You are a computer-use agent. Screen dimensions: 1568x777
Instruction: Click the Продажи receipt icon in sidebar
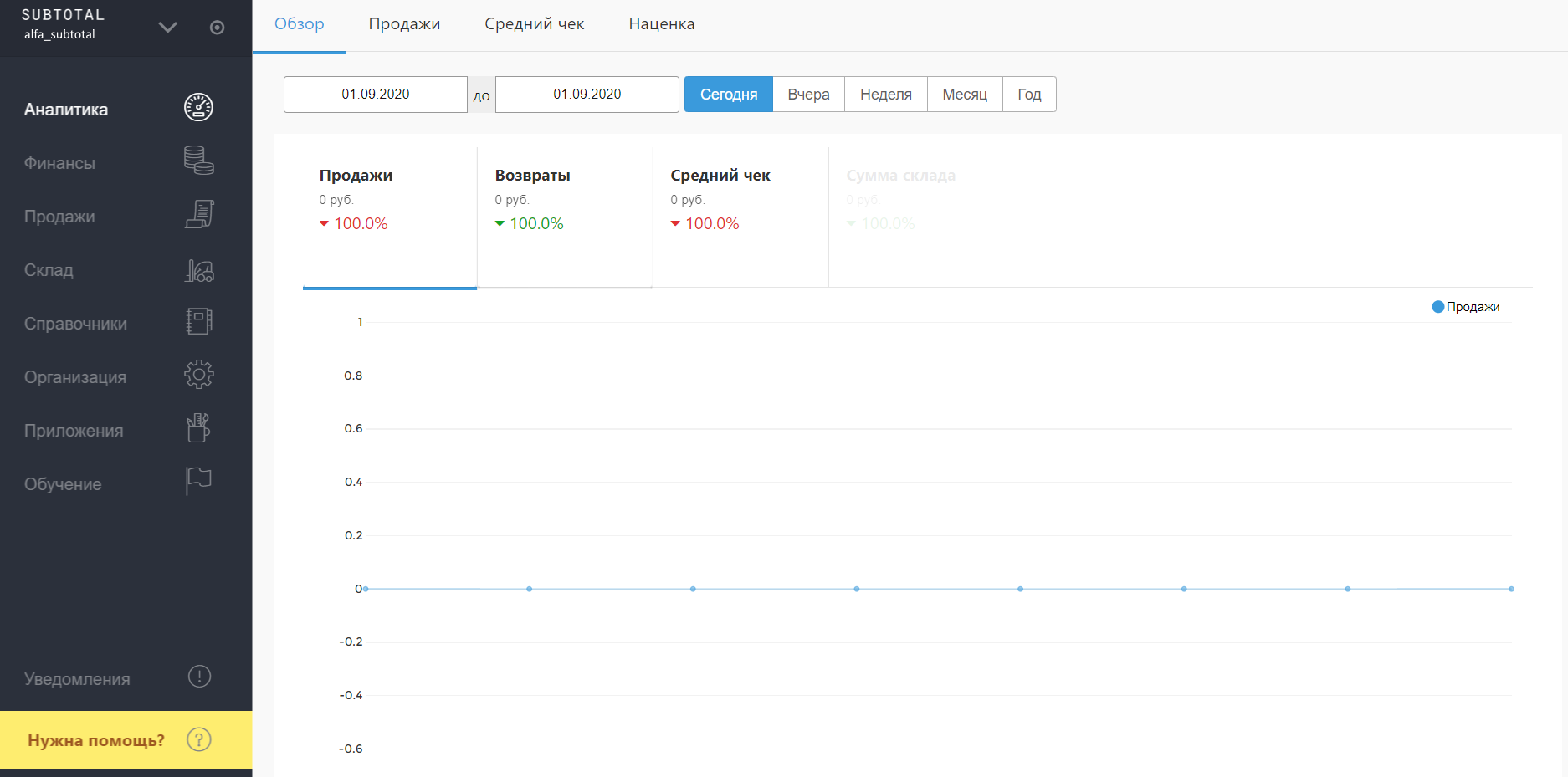[x=198, y=214]
